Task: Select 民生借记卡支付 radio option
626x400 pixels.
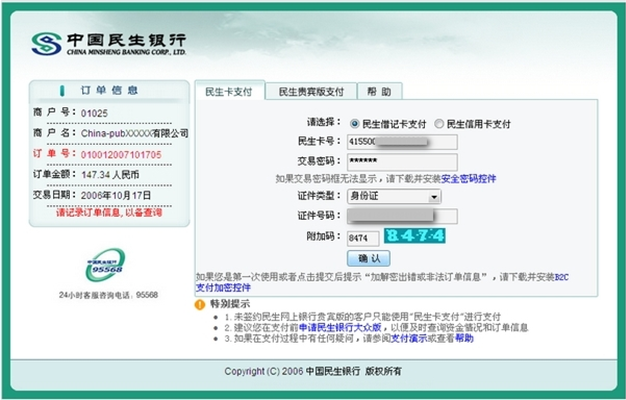Action: (x=354, y=124)
